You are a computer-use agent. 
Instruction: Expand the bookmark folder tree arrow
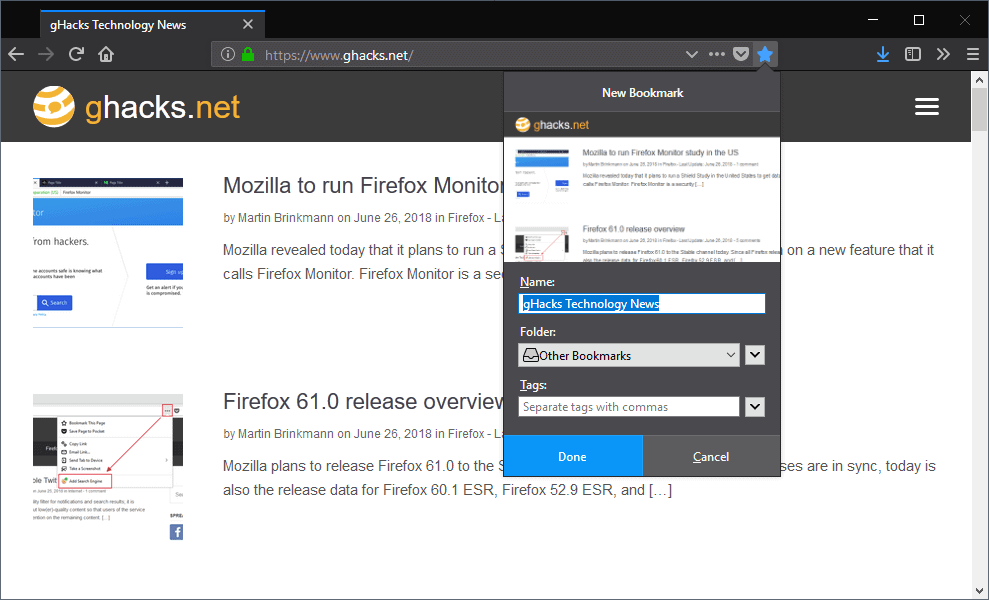pos(755,354)
